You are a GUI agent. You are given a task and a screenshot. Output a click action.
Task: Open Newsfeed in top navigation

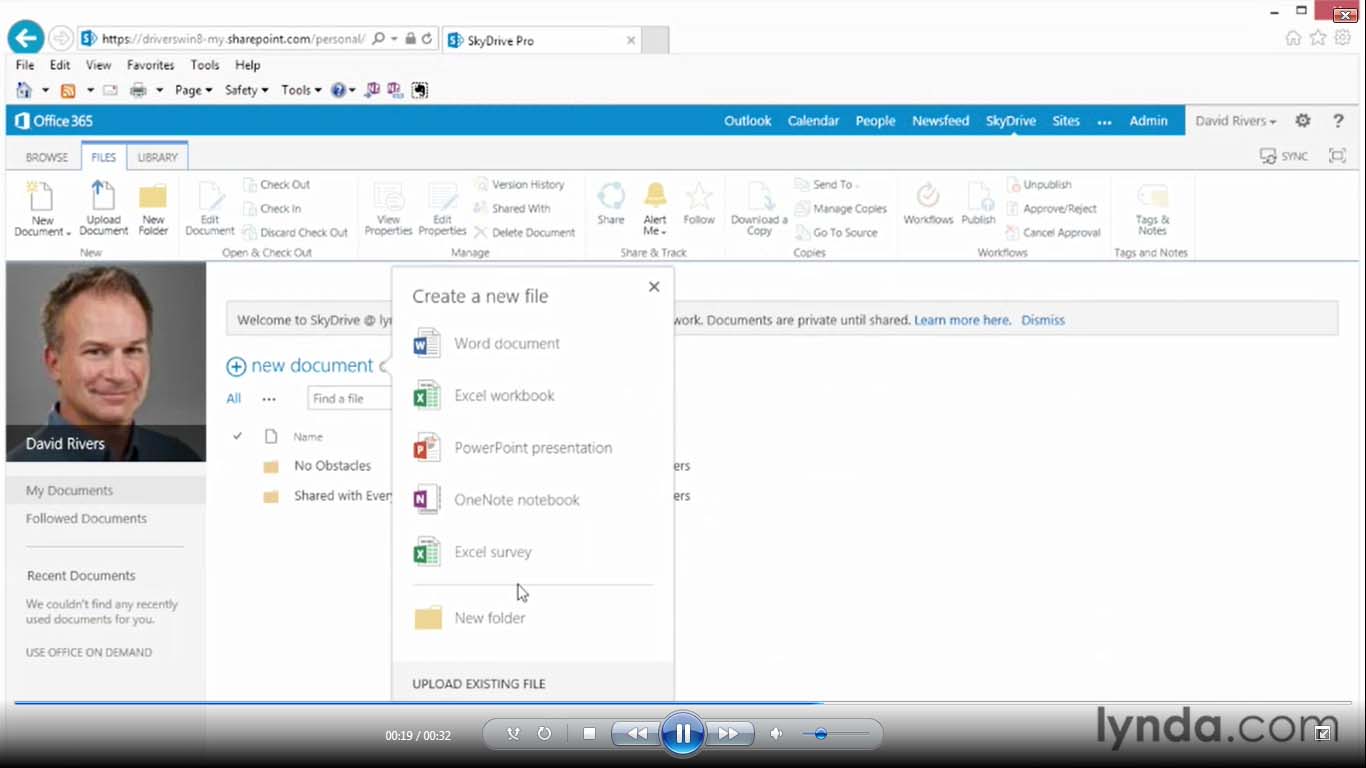pos(940,120)
